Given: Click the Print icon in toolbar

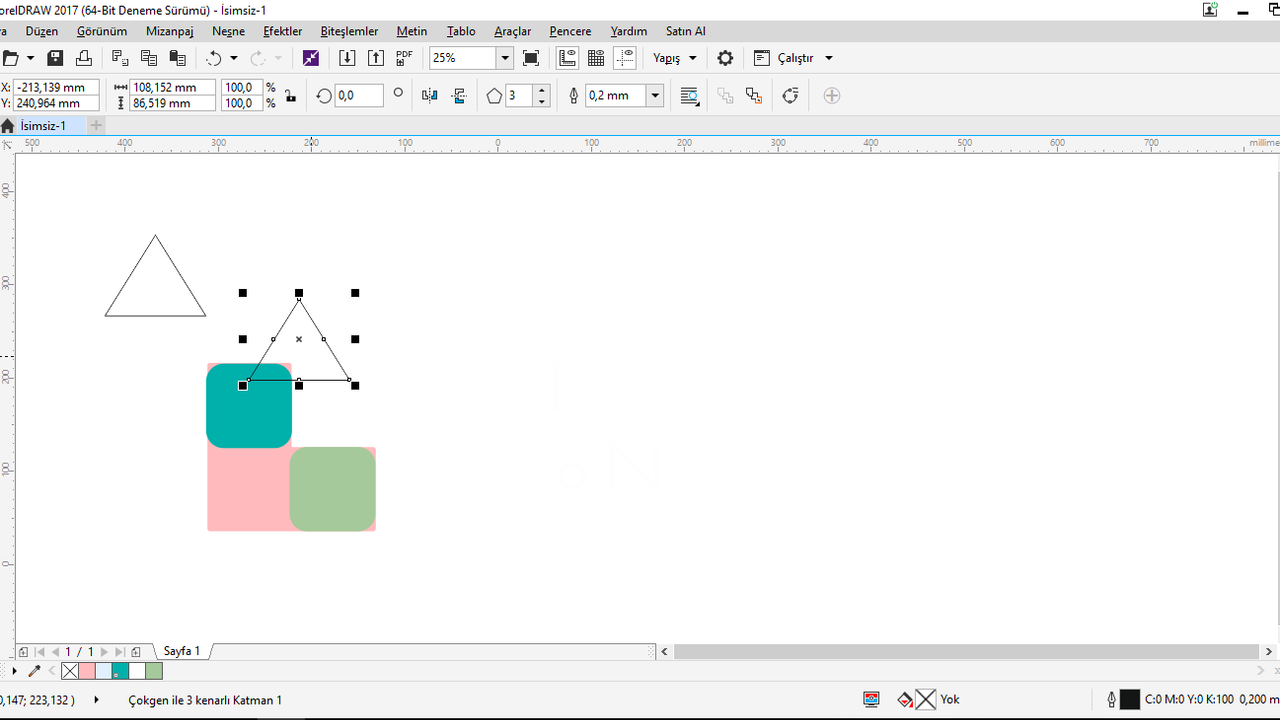Looking at the screenshot, I should [x=84, y=58].
